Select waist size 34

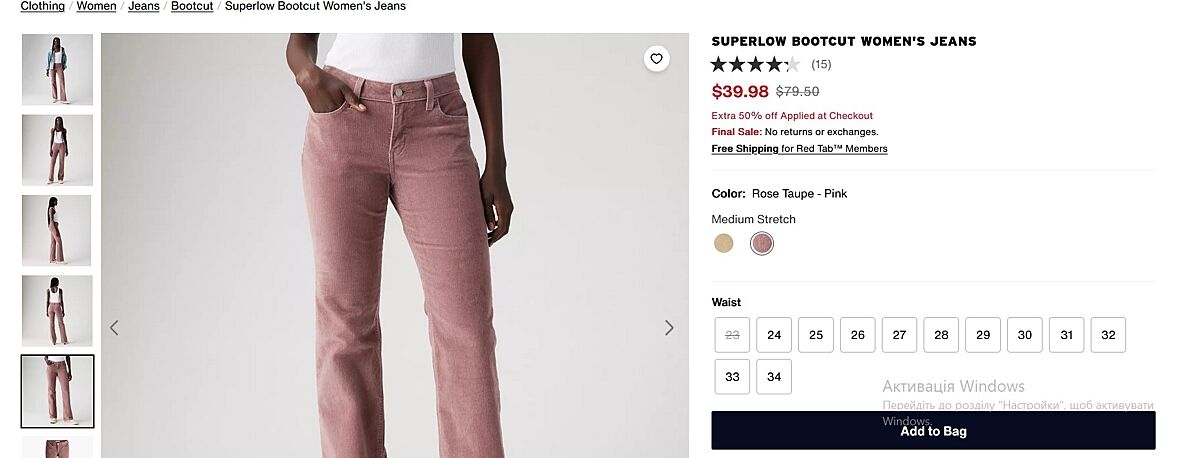coord(774,377)
